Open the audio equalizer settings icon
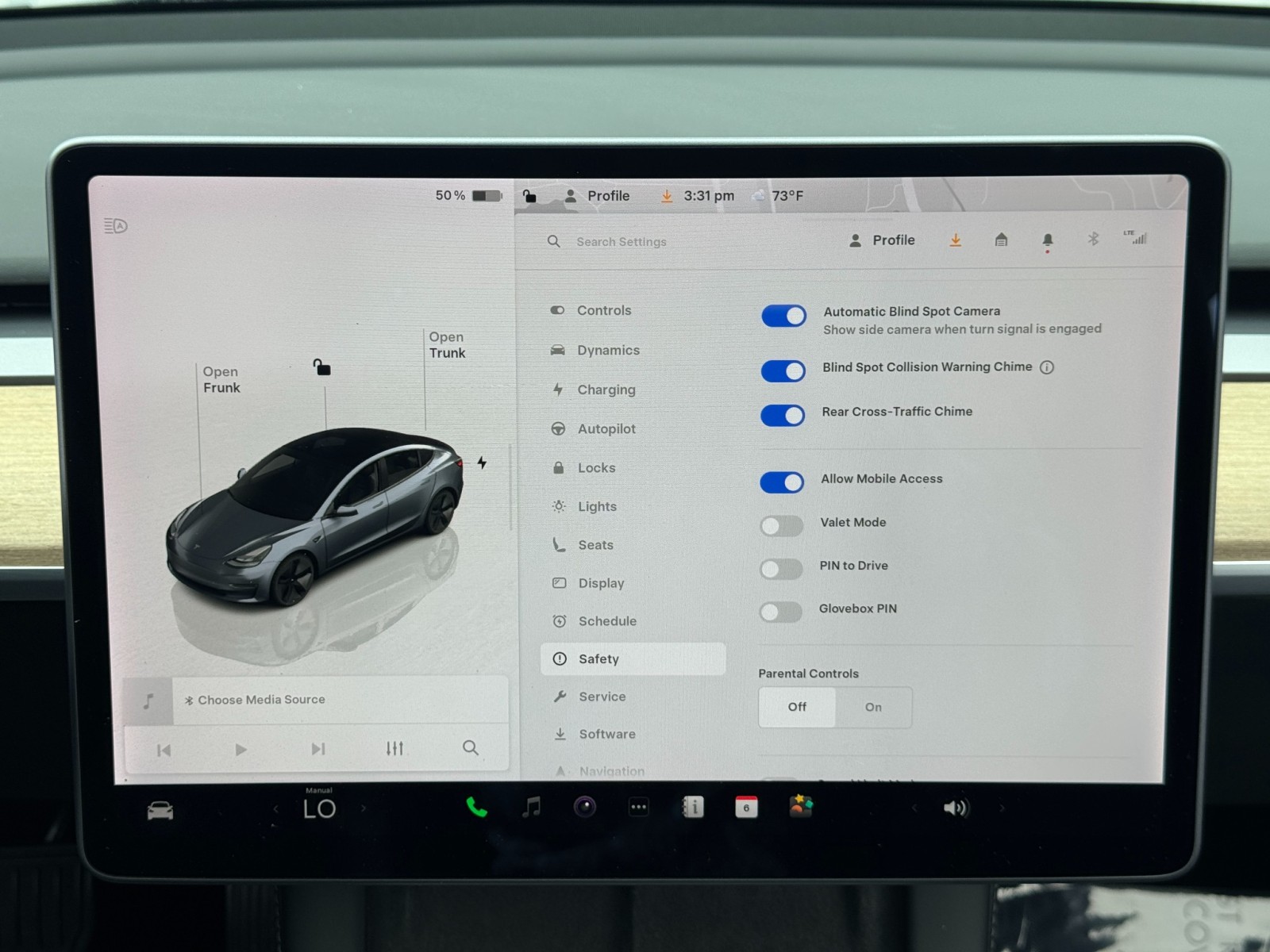Image resolution: width=1270 pixels, height=952 pixels. pyautogui.click(x=394, y=748)
